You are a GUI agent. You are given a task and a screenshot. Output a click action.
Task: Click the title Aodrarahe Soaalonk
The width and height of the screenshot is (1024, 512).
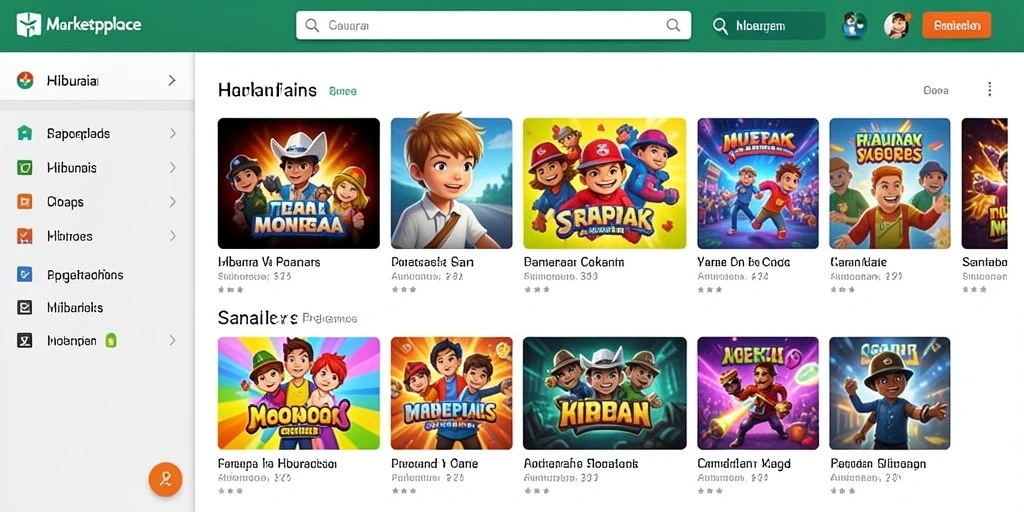[x=581, y=464]
